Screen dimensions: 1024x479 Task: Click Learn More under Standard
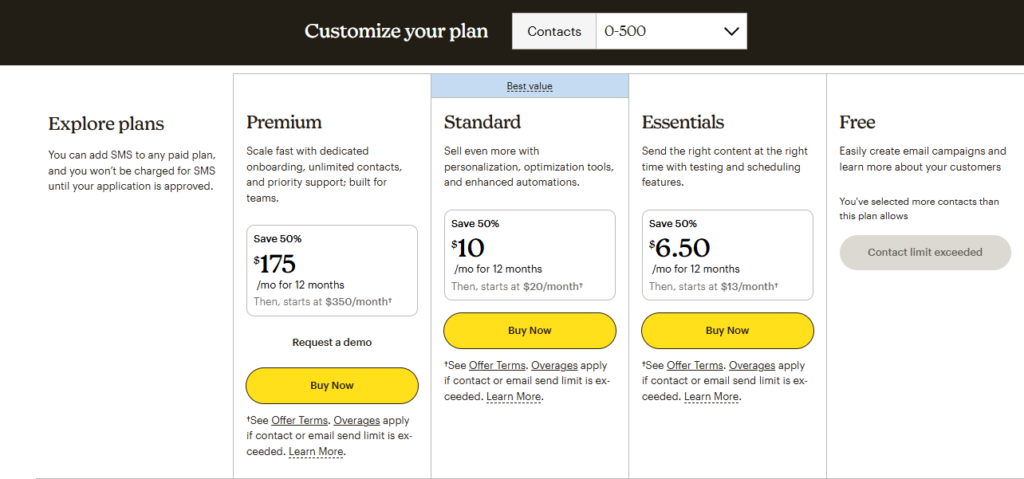click(514, 397)
